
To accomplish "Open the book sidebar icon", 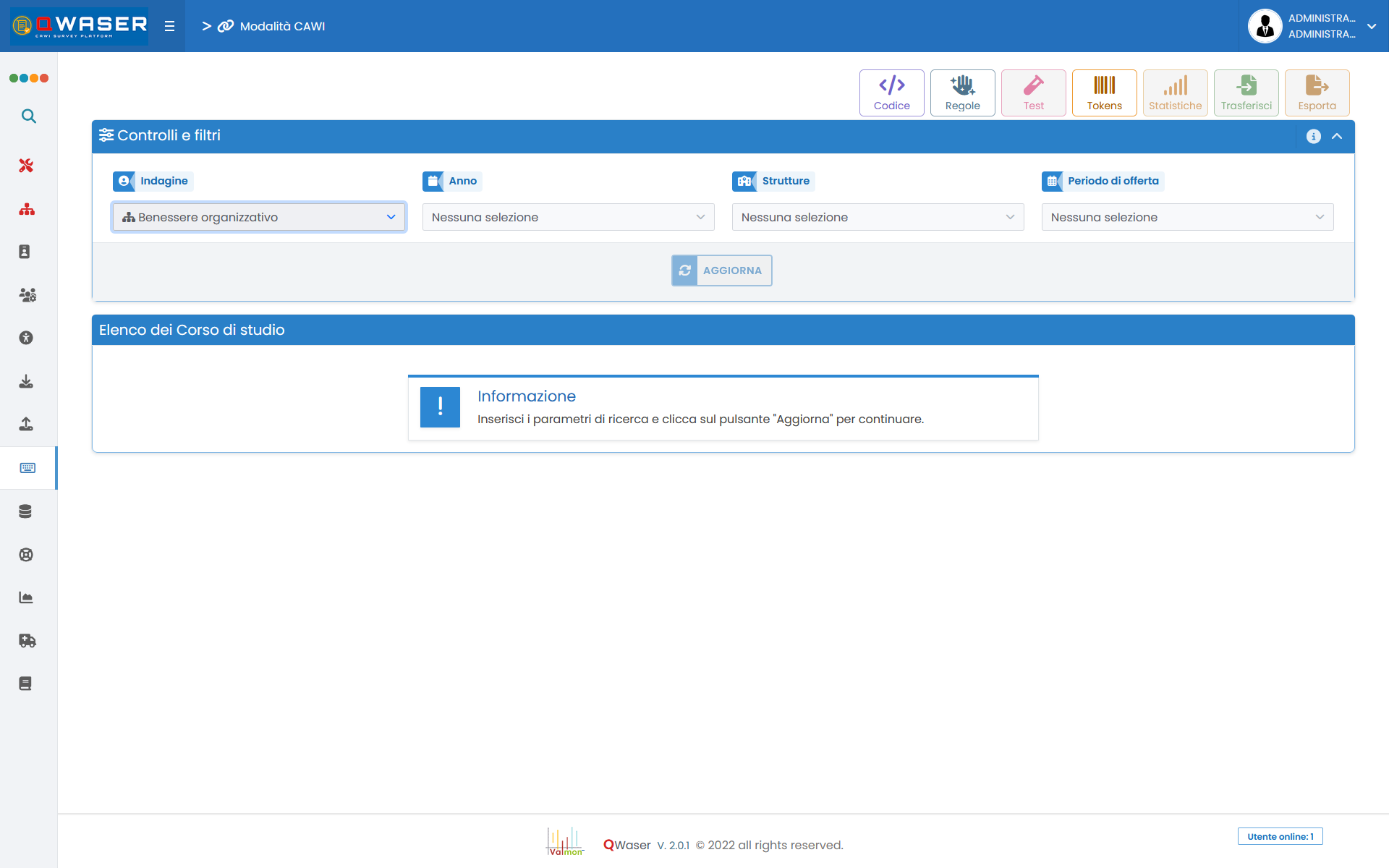I will pyautogui.click(x=25, y=684).
